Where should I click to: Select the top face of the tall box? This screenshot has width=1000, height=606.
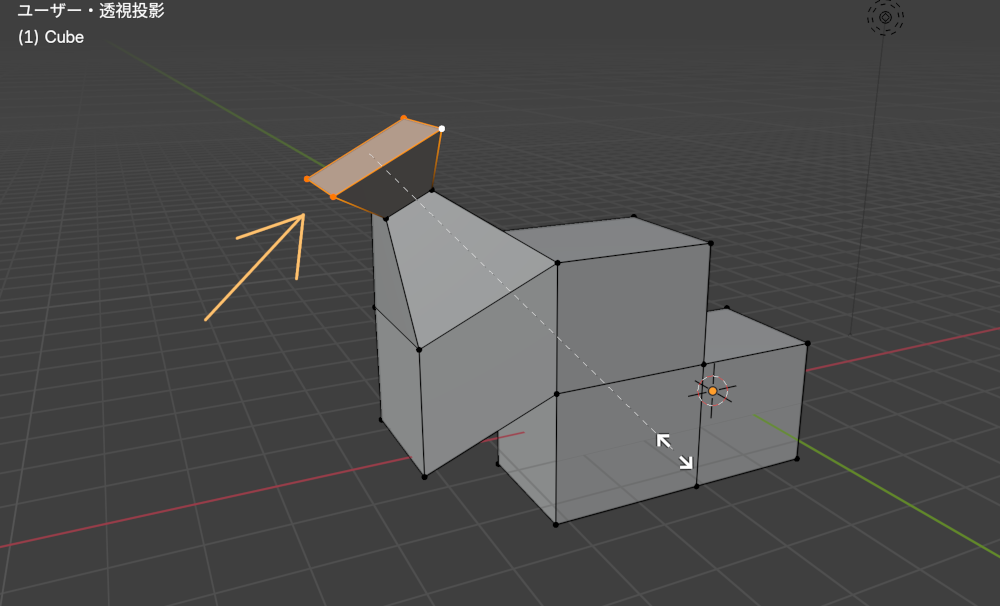606,239
